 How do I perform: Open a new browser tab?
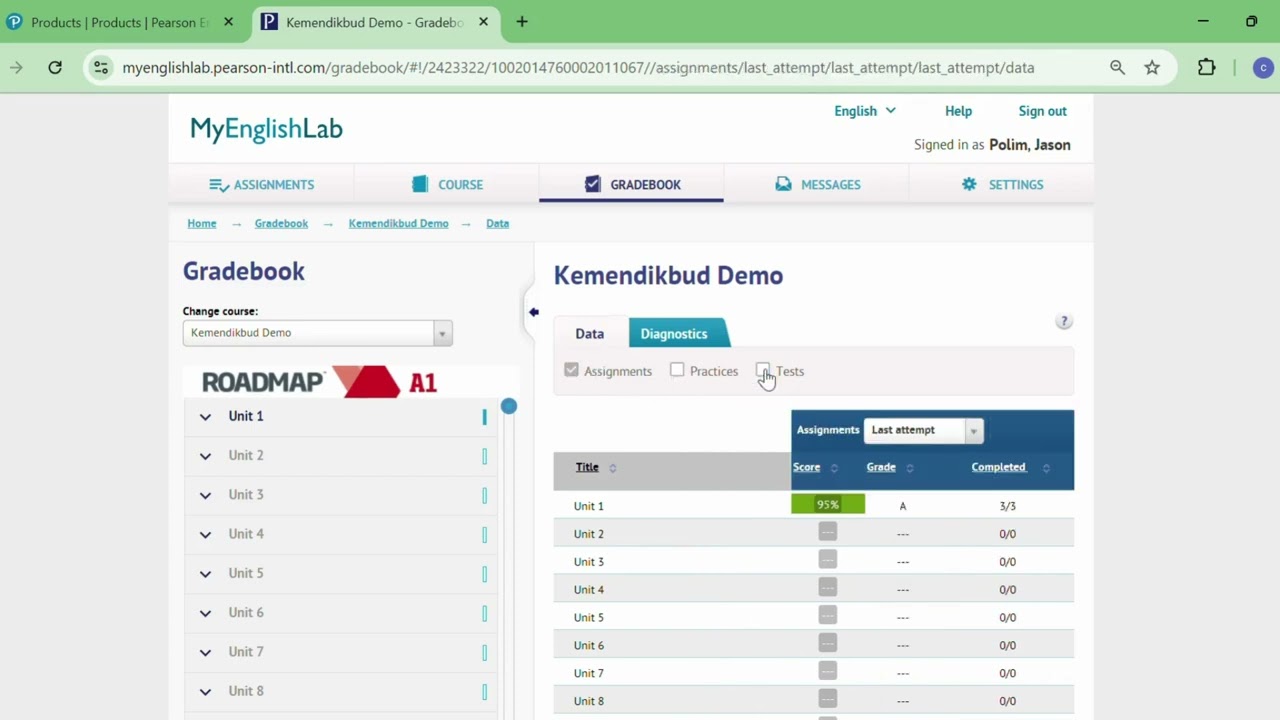coord(522,22)
